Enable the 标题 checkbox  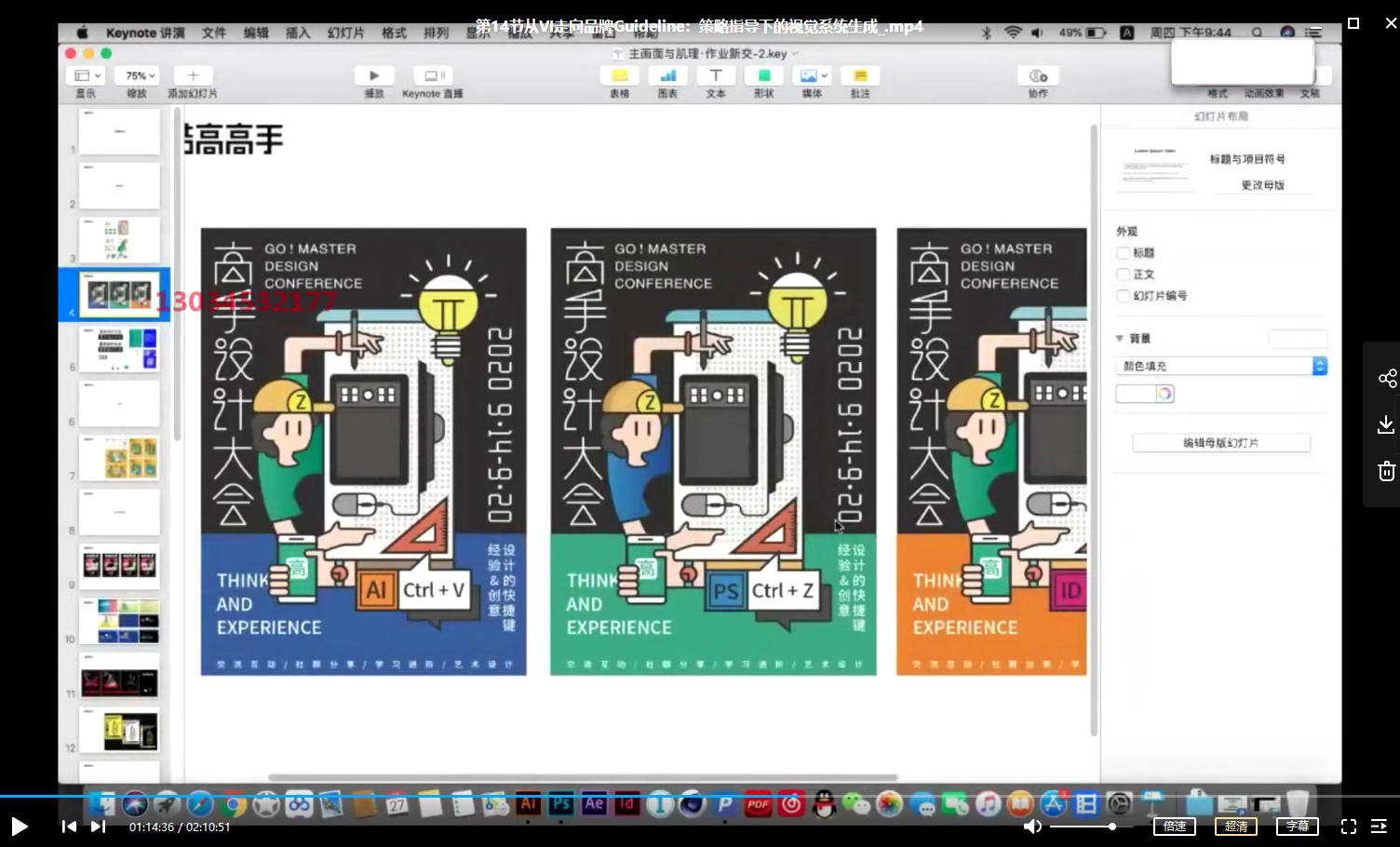tap(1124, 253)
